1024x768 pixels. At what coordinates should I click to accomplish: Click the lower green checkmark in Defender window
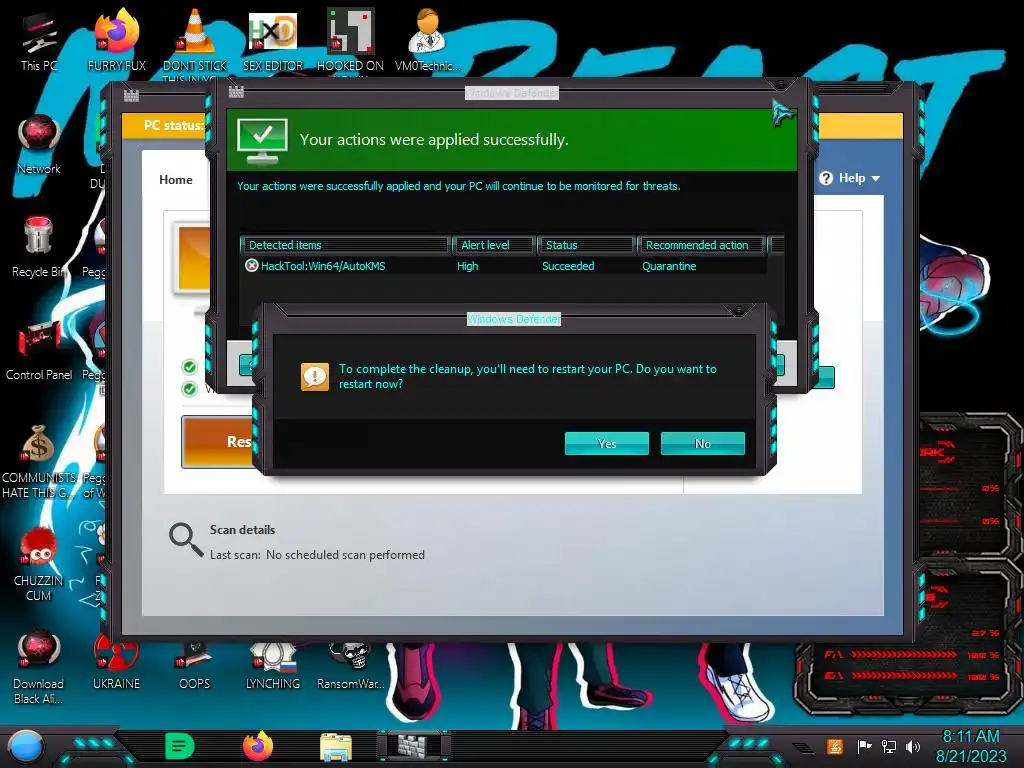tap(189, 389)
